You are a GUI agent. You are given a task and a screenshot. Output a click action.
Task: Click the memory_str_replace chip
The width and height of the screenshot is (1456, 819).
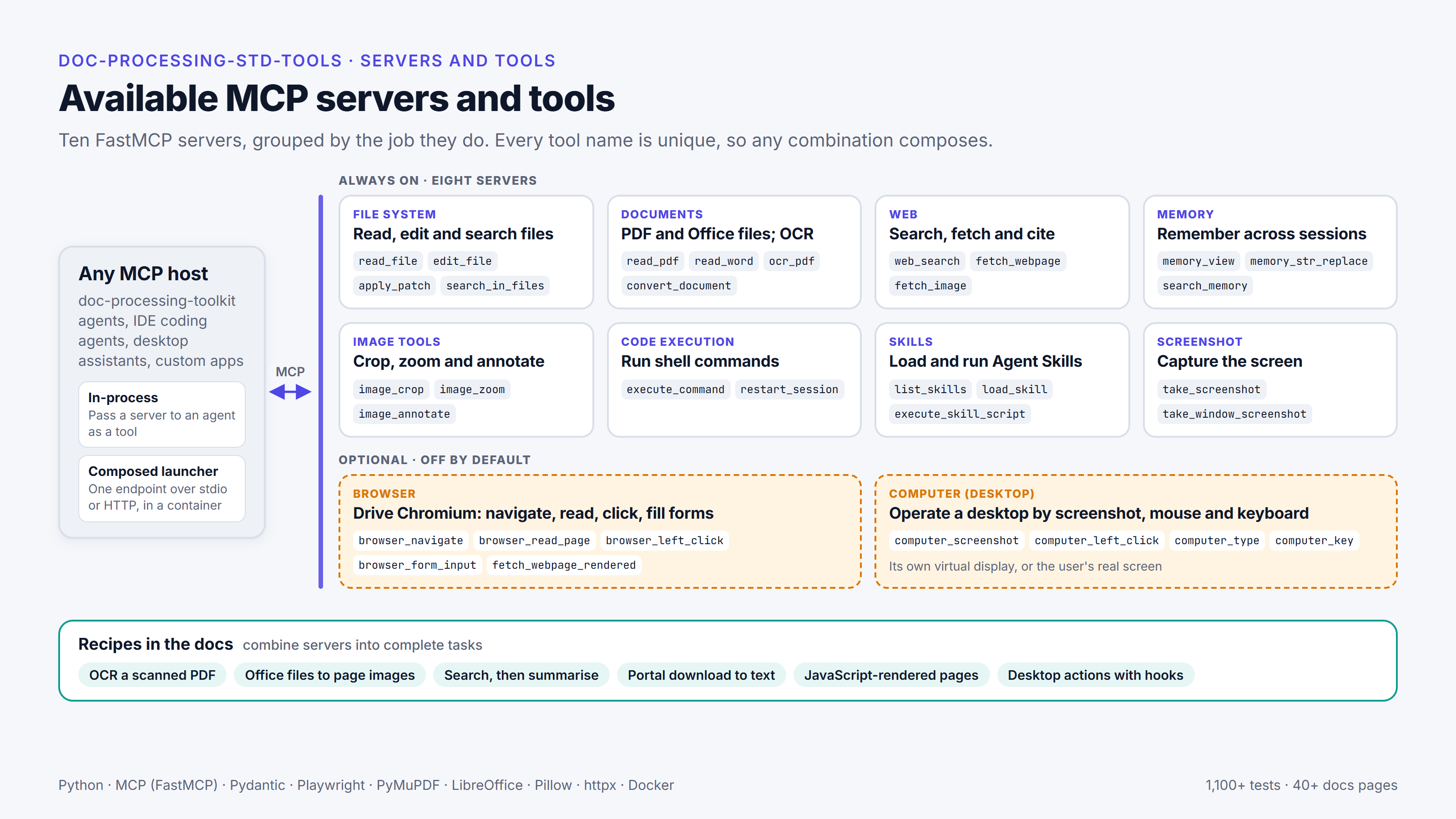click(1309, 261)
